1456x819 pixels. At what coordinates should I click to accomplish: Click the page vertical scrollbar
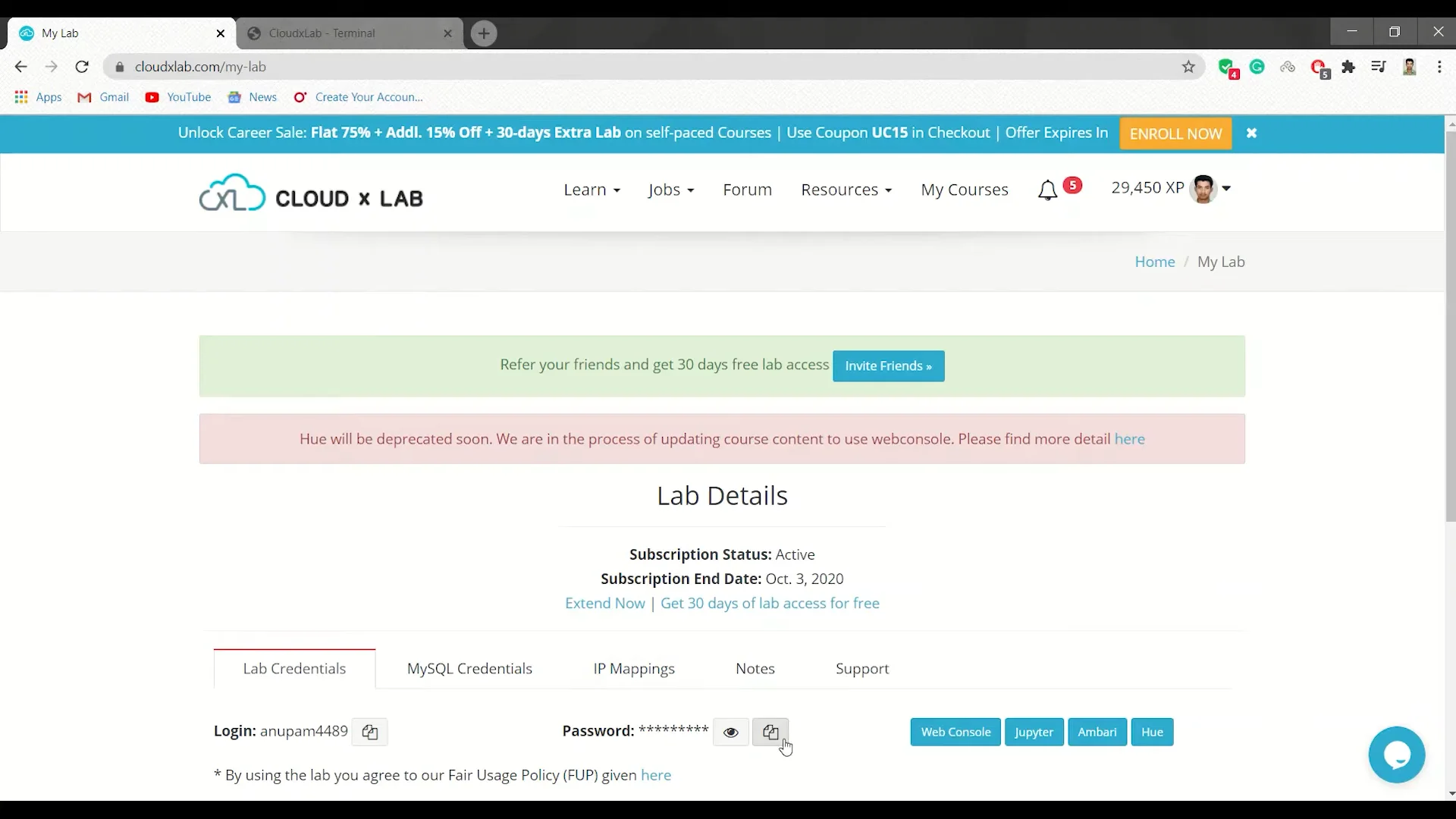click(x=1450, y=326)
